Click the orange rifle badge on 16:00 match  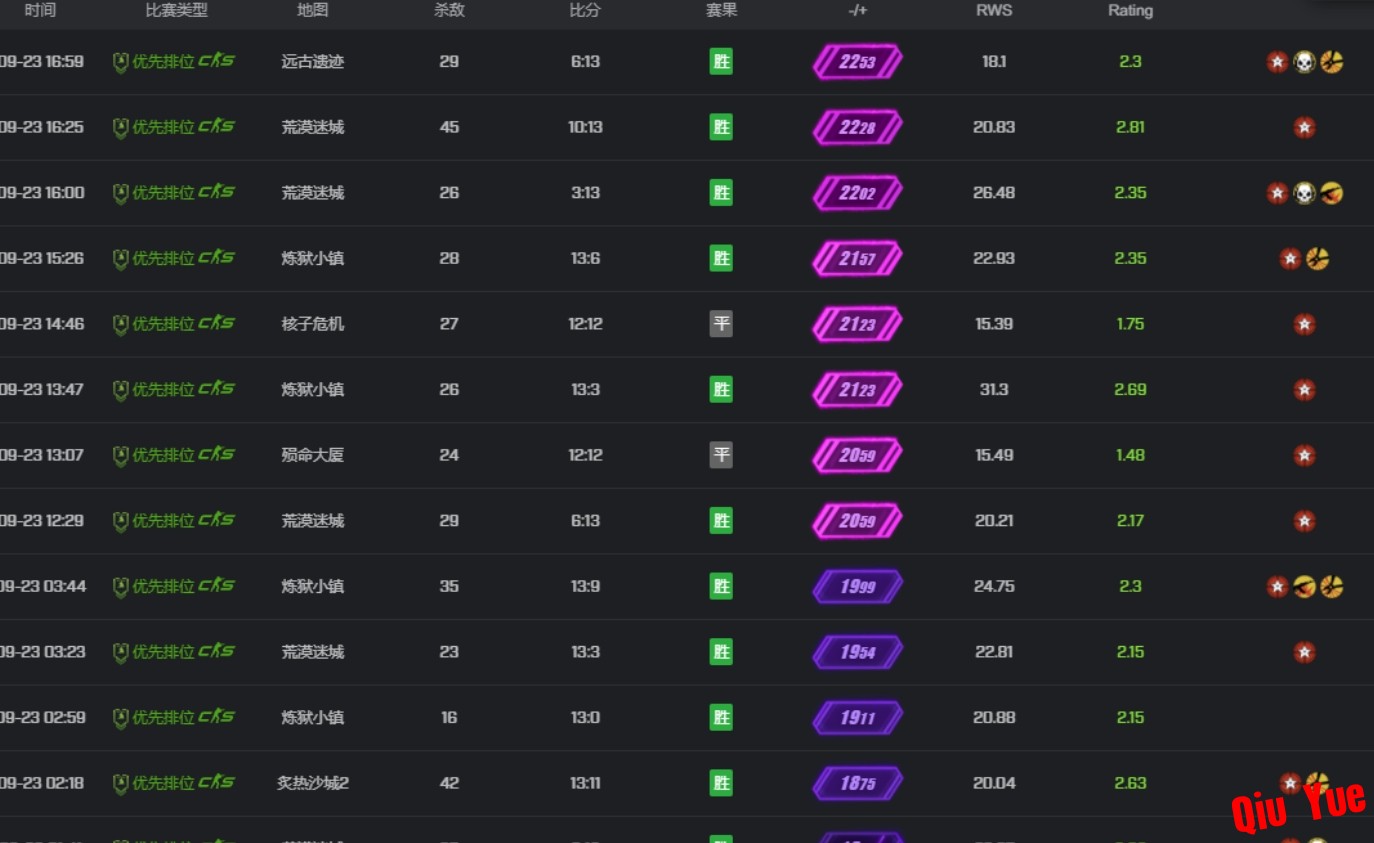pos(1331,193)
